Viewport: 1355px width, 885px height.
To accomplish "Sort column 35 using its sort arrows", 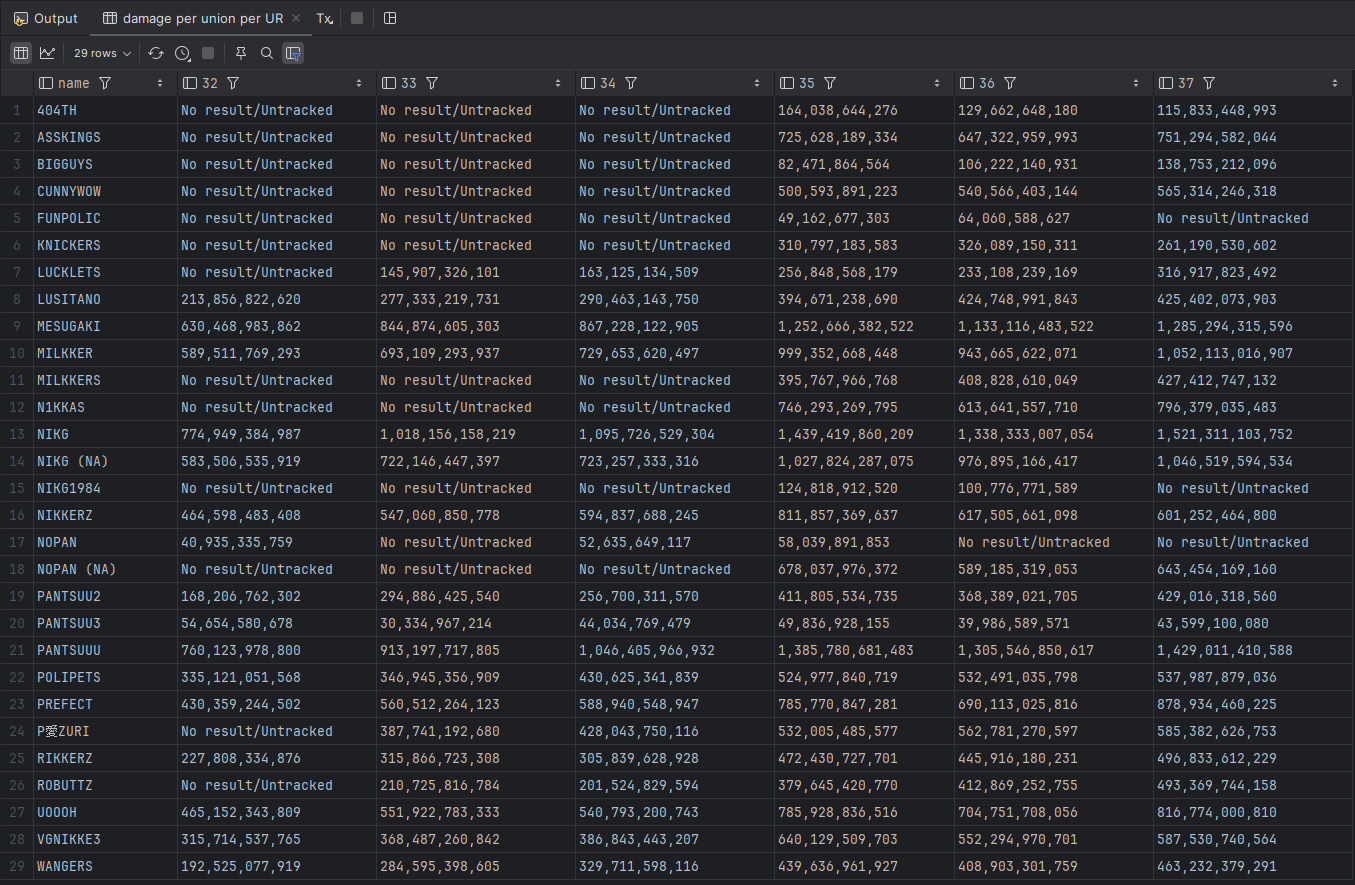I will pyautogui.click(x=937, y=83).
